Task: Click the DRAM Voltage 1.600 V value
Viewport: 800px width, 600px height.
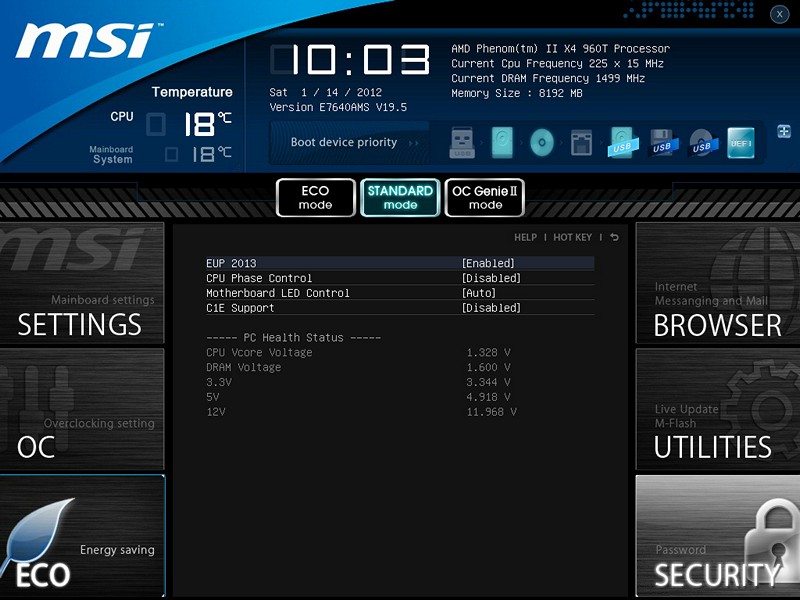Action: (x=488, y=367)
